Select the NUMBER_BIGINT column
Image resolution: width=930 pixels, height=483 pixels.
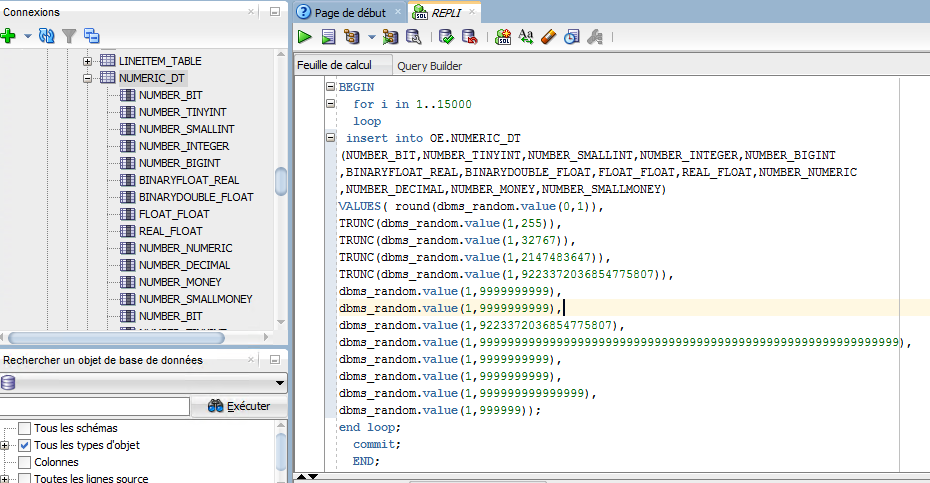(179, 163)
